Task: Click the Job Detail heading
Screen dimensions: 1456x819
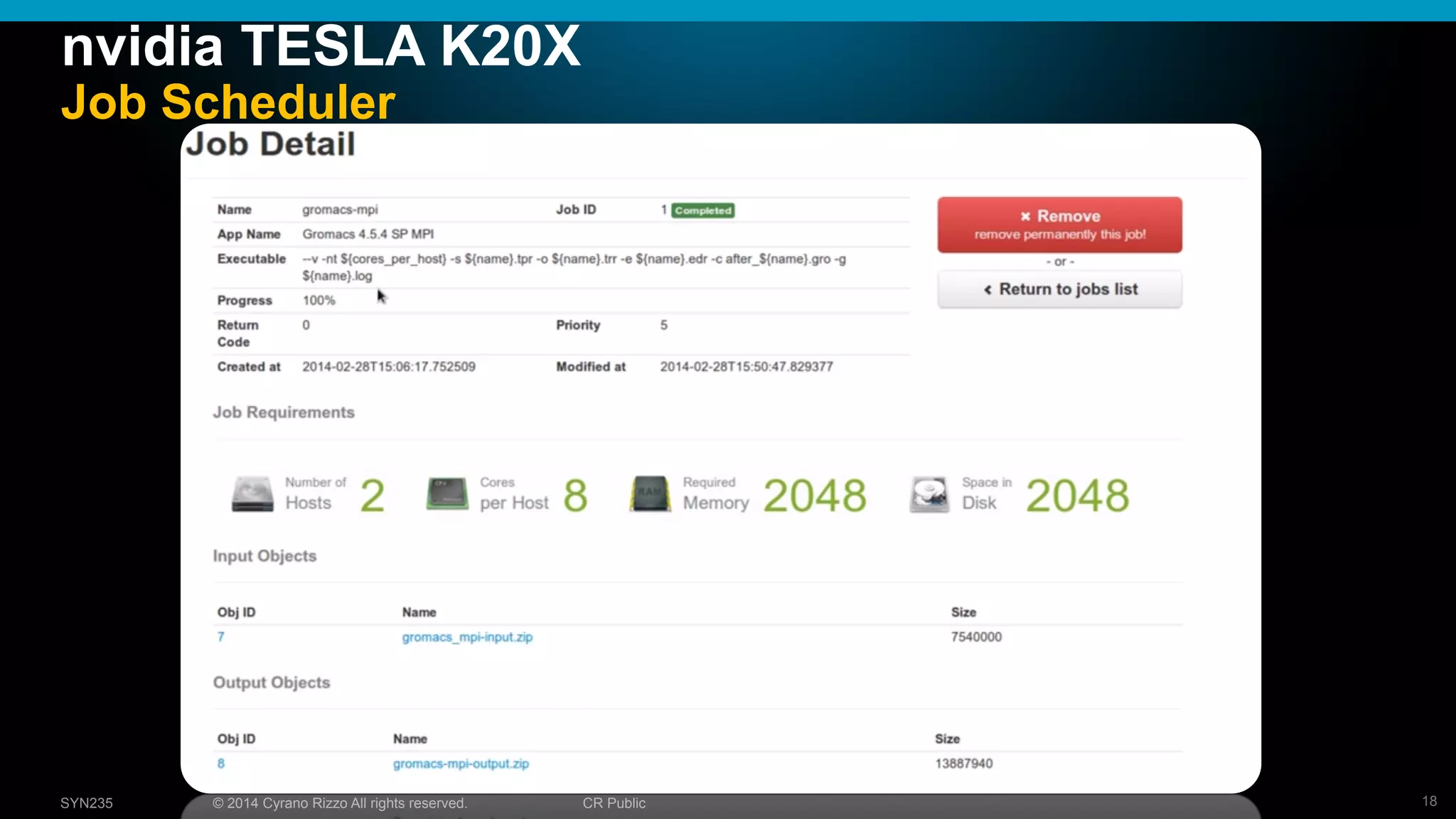Action: [x=270, y=144]
